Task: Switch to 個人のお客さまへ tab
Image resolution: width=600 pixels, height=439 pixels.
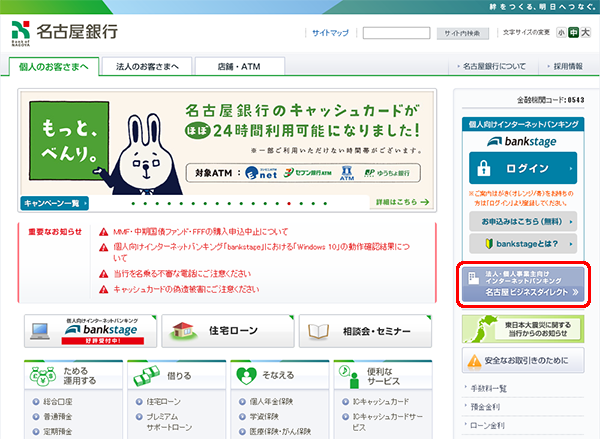Action: [x=54, y=67]
